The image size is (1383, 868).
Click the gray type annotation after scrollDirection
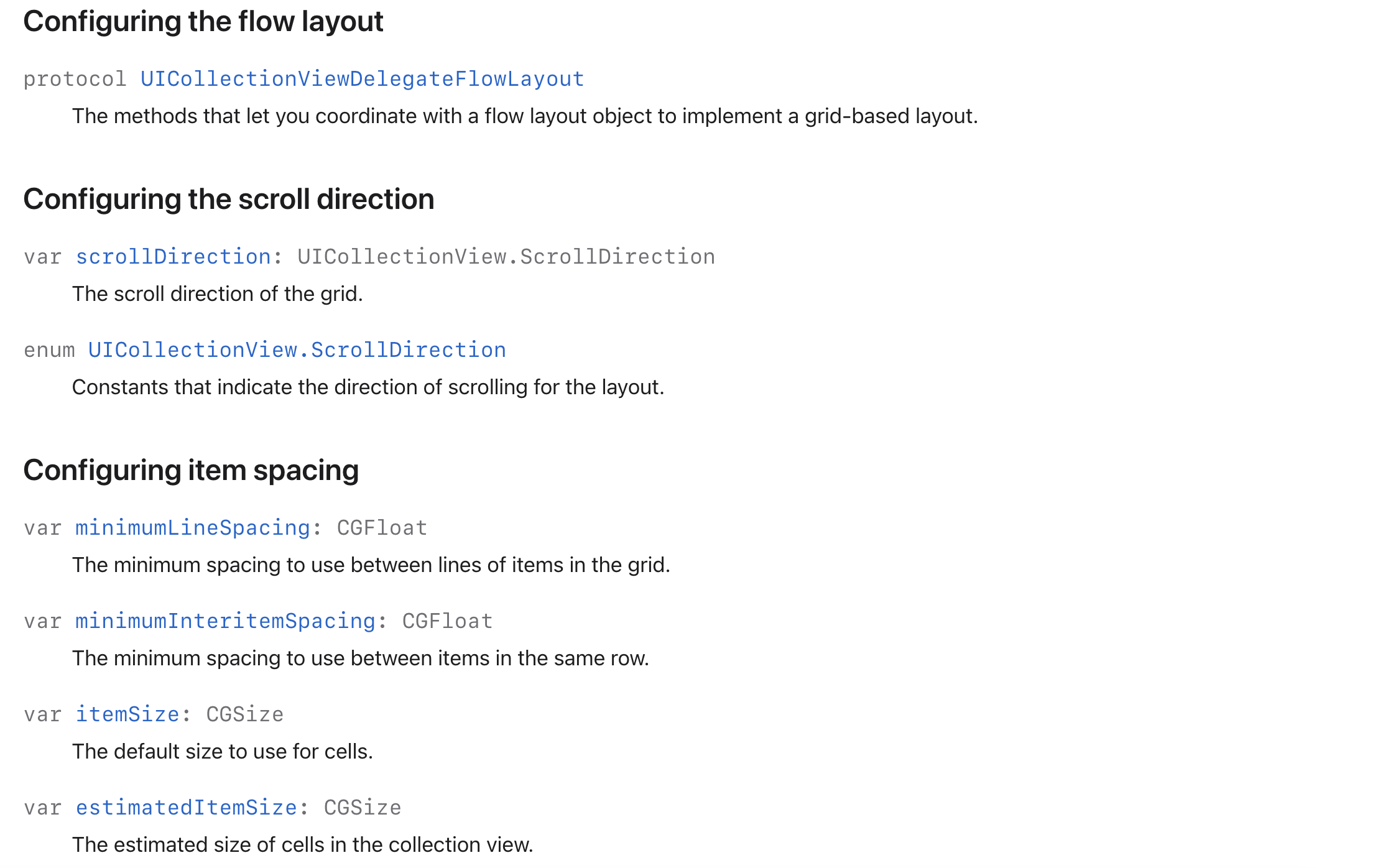tap(506, 257)
